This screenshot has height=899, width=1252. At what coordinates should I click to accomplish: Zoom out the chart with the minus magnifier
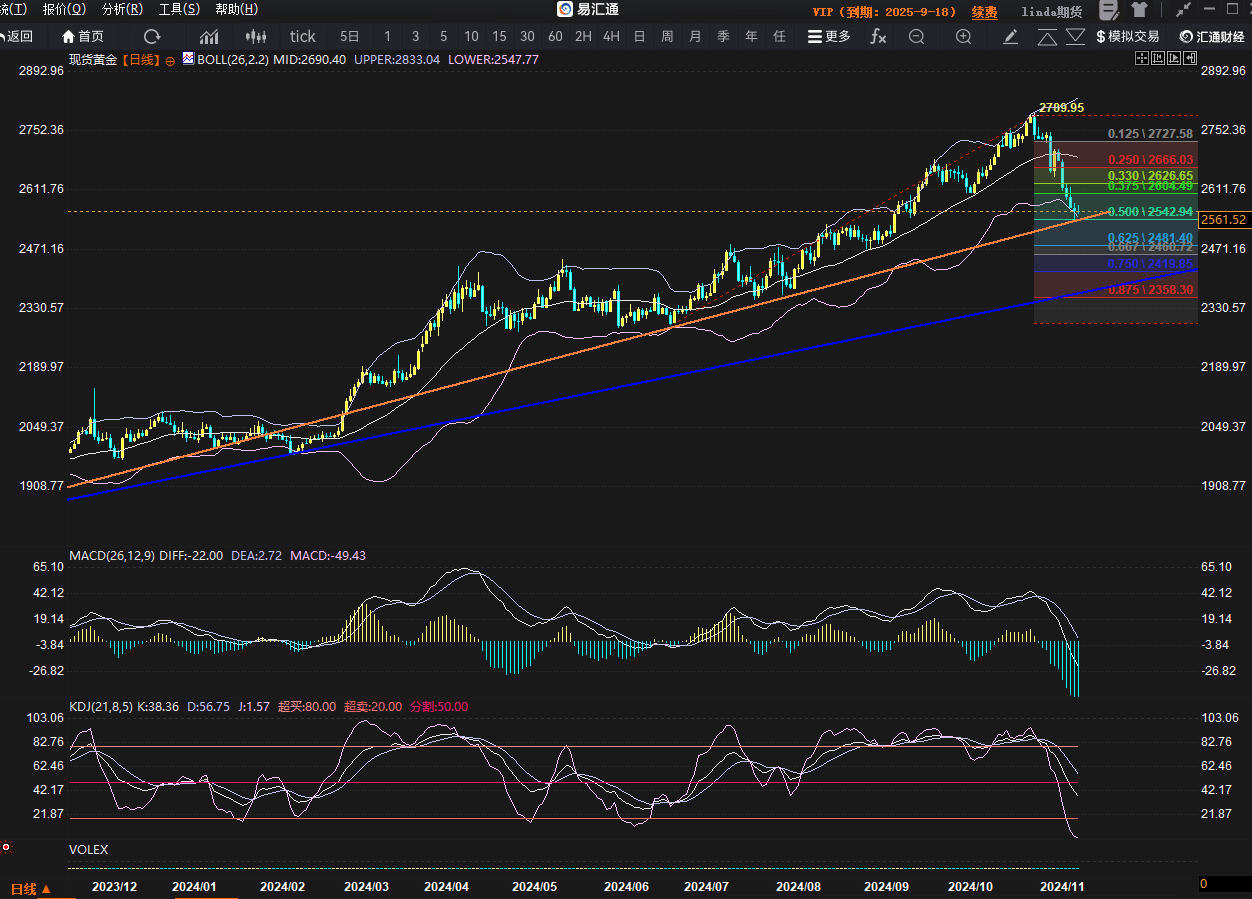916,36
